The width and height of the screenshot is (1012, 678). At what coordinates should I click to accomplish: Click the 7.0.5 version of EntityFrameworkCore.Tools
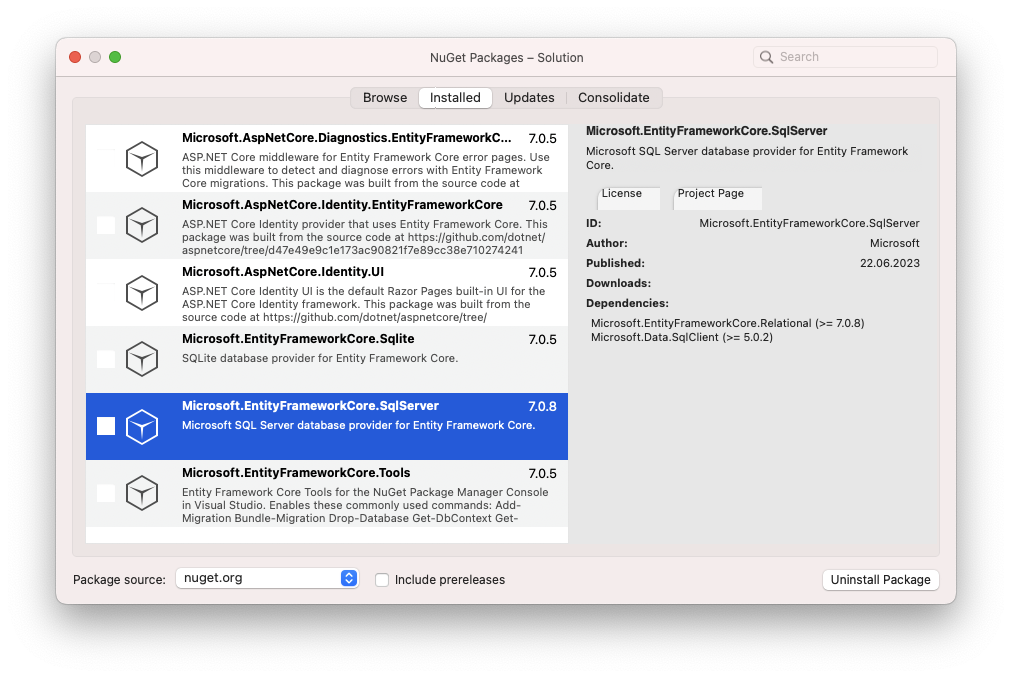click(x=542, y=473)
